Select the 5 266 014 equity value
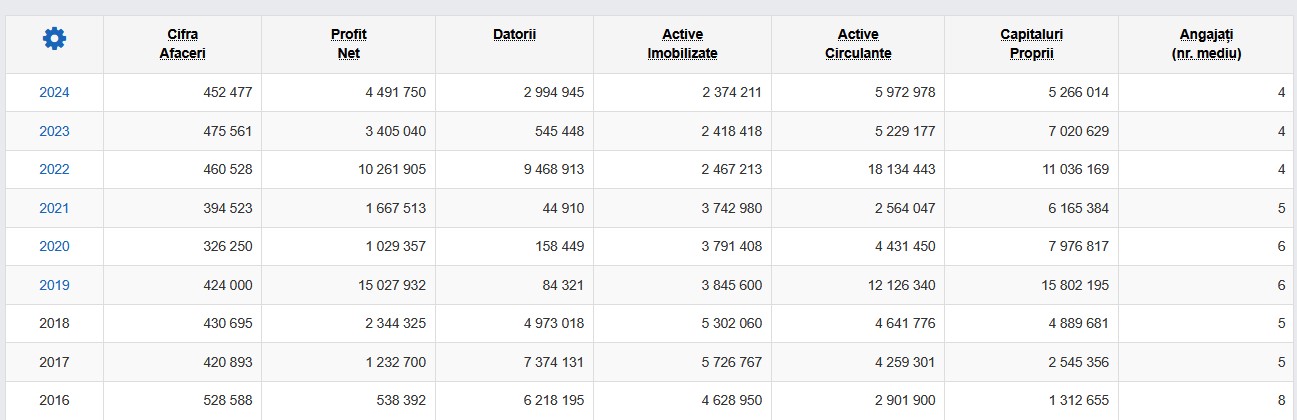The height and width of the screenshot is (420, 1297). pos(1078,93)
